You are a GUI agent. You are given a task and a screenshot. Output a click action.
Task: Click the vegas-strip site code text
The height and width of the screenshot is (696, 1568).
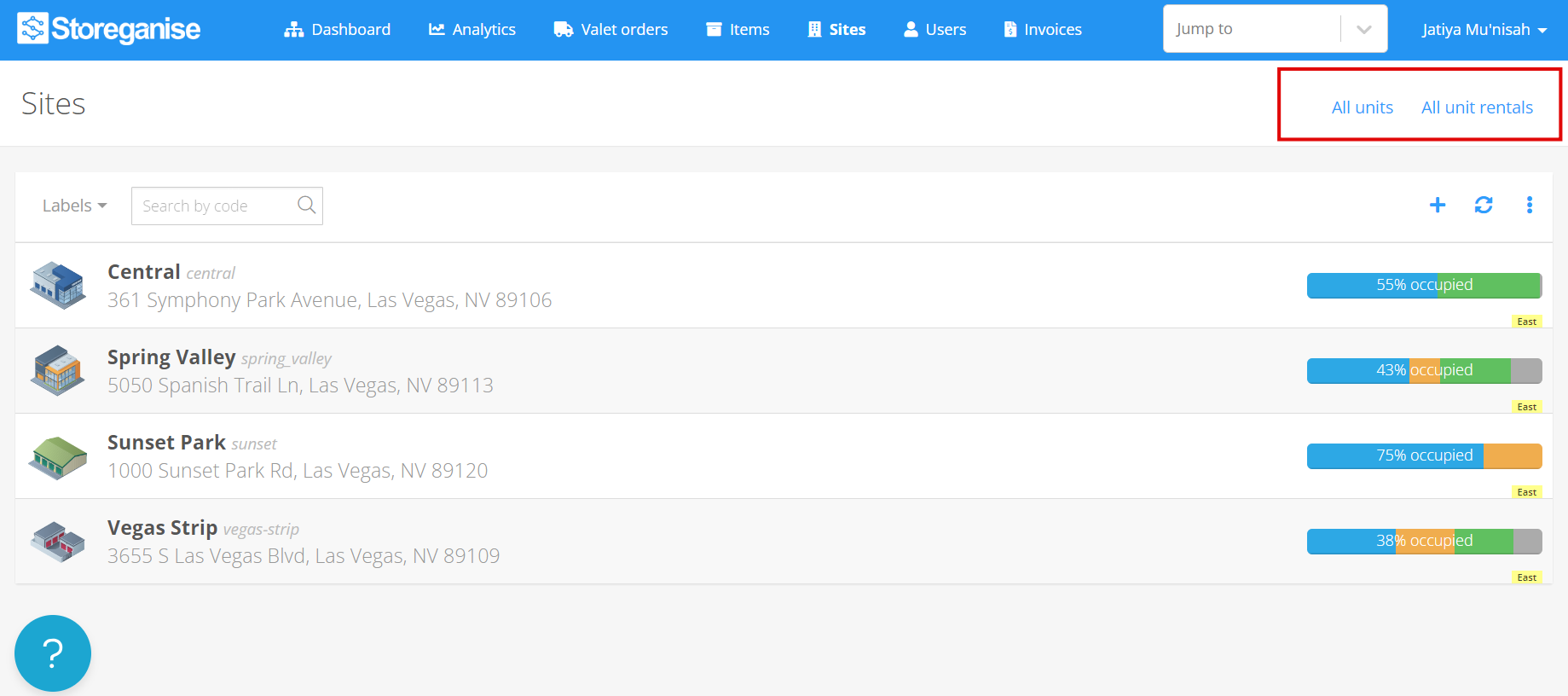pos(261,530)
